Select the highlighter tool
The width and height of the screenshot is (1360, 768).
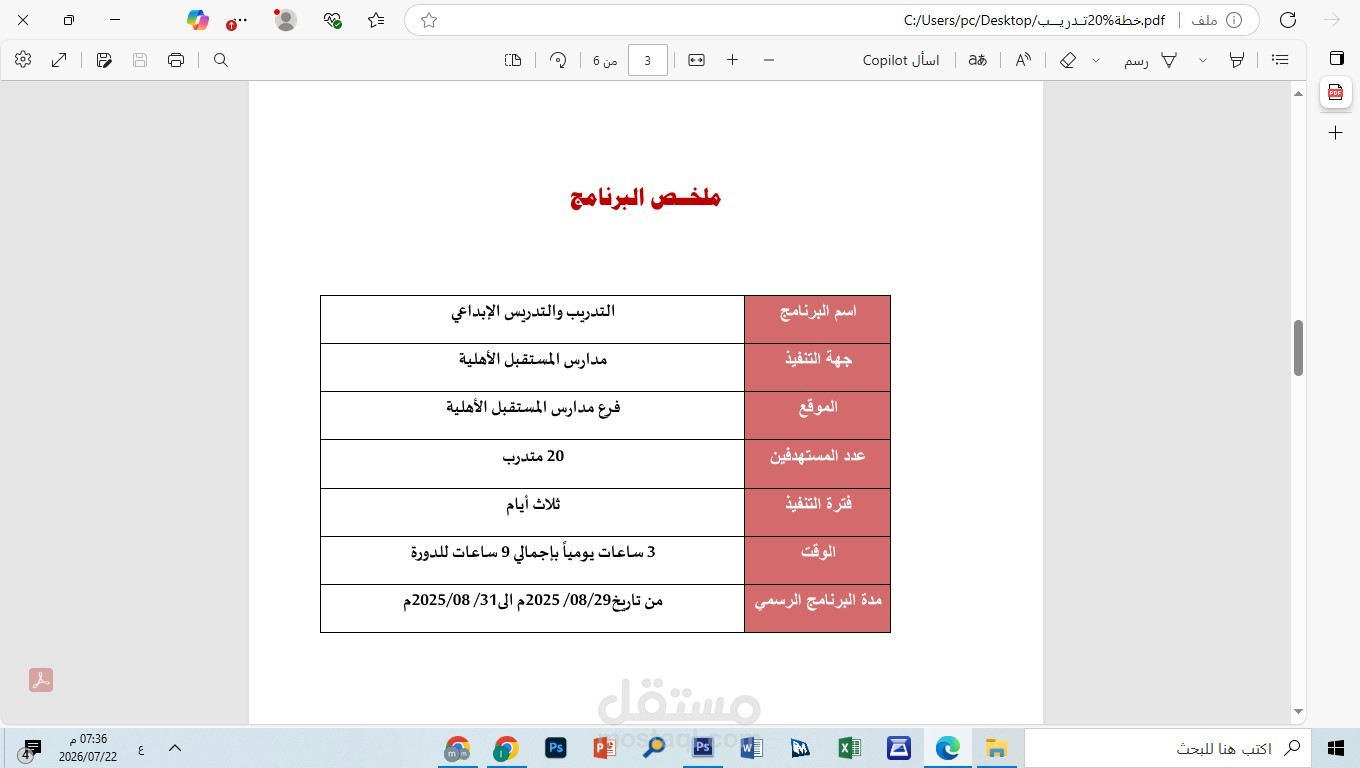tap(1237, 60)
